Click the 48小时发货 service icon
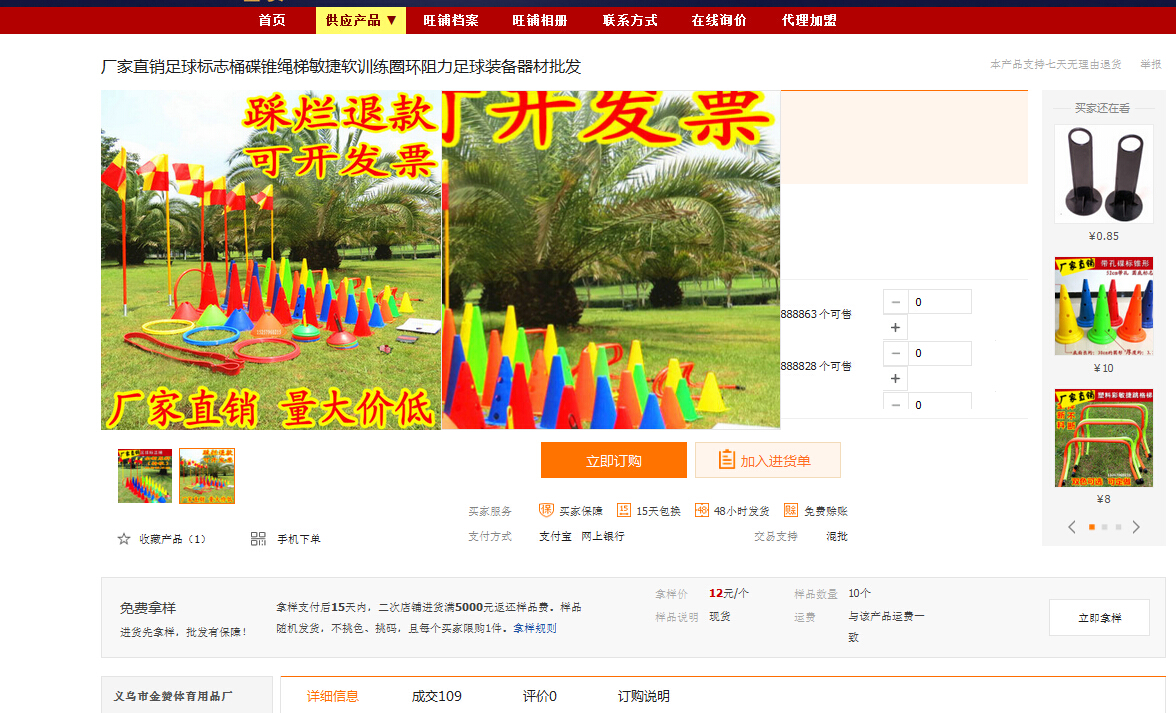Screen dimensions: 1176x713 tap(702, 510)
